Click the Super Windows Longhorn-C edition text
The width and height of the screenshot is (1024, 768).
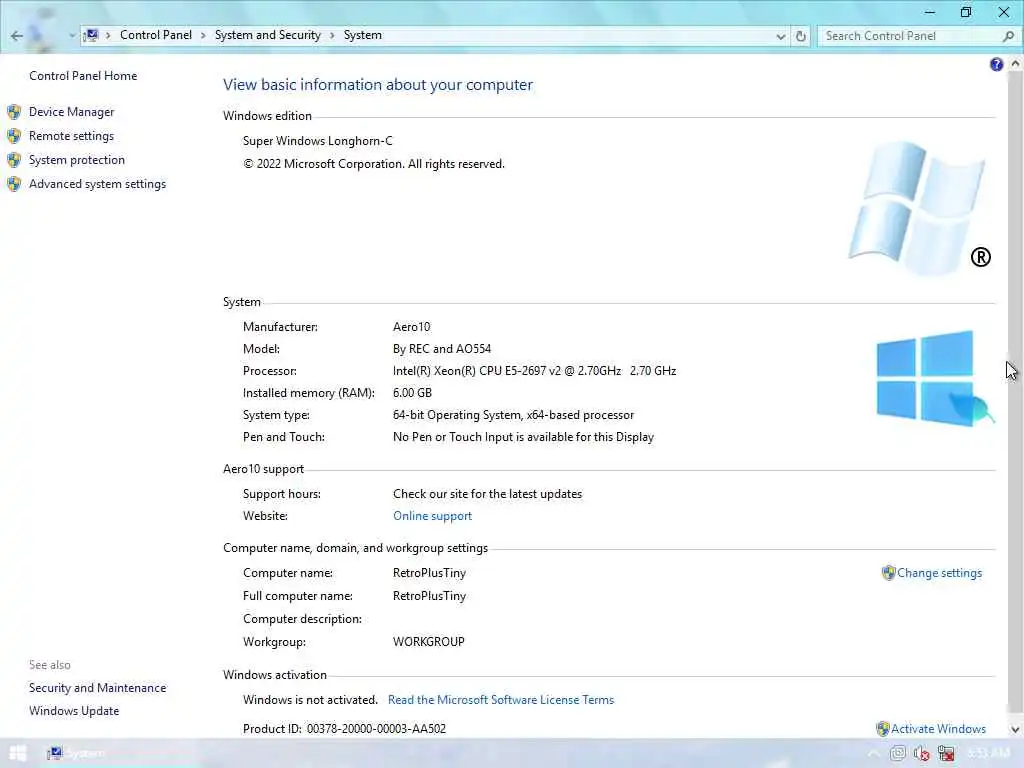point(317,141)
